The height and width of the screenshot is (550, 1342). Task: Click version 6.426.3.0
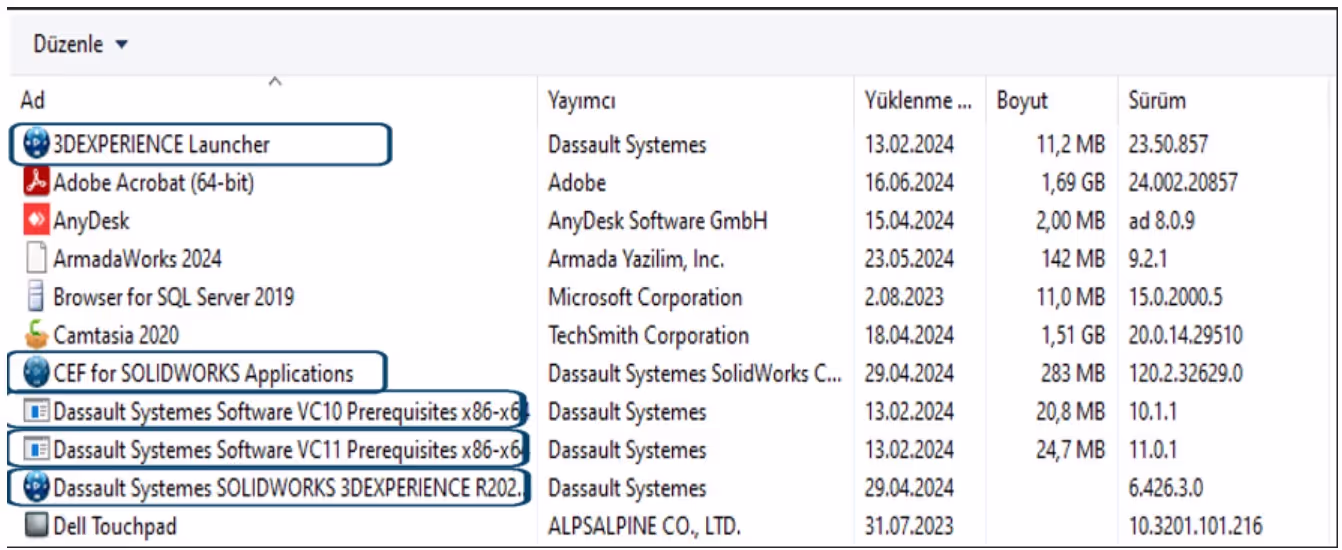[1167, 488]
